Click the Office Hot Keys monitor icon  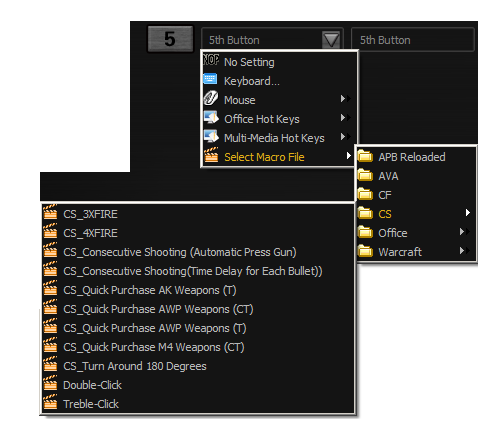tap(211, 117)
